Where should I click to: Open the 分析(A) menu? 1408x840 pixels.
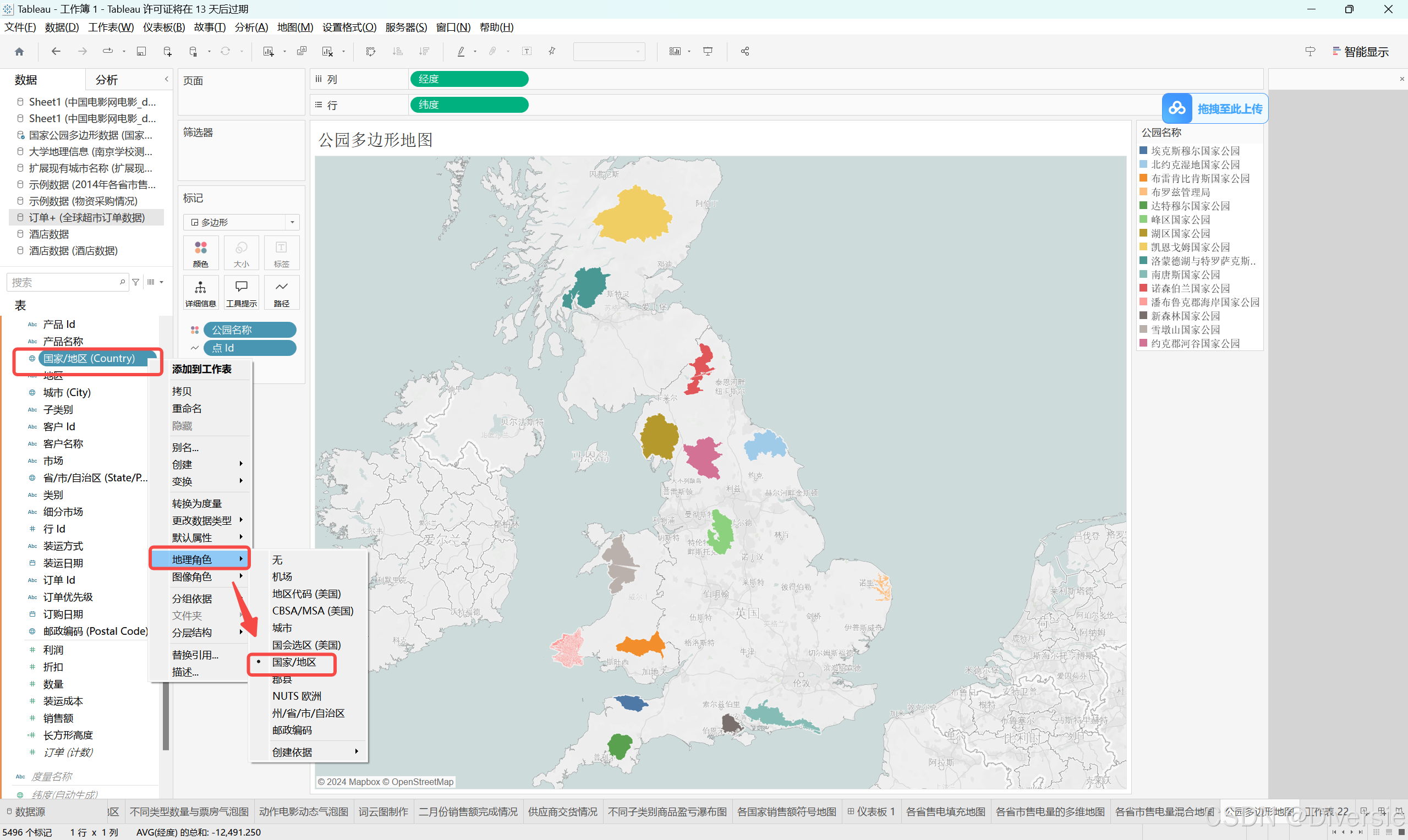(x=251, y=27)
